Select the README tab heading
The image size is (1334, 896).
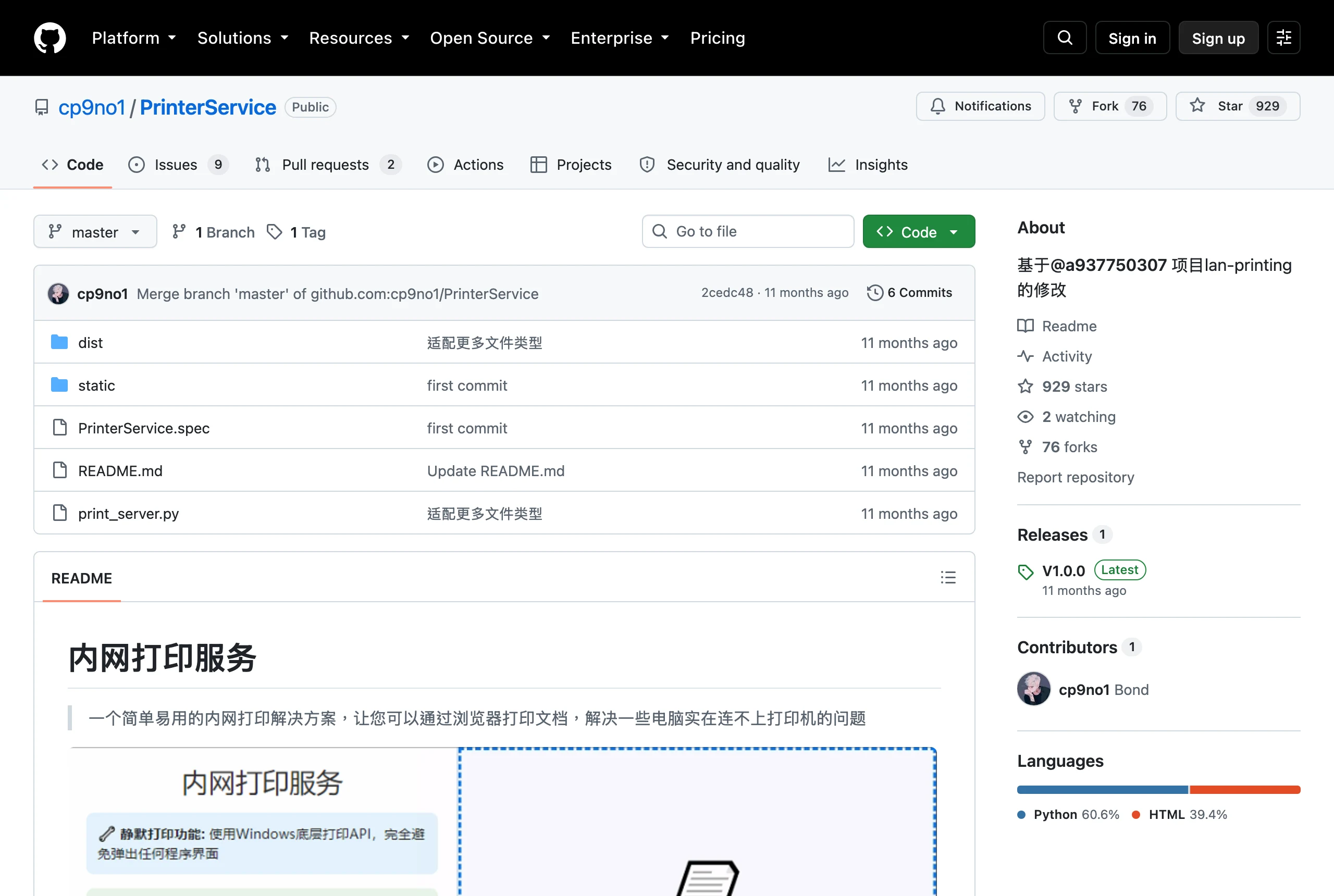click(x=82, y=578)
